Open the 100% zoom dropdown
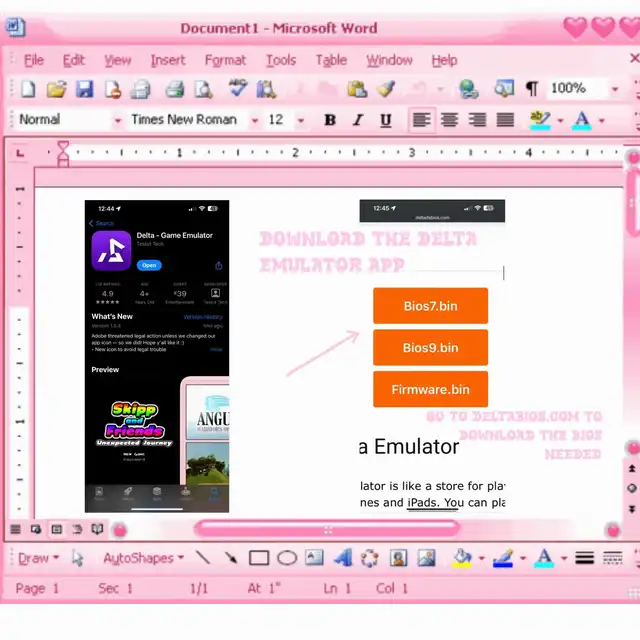 point(614,89)
